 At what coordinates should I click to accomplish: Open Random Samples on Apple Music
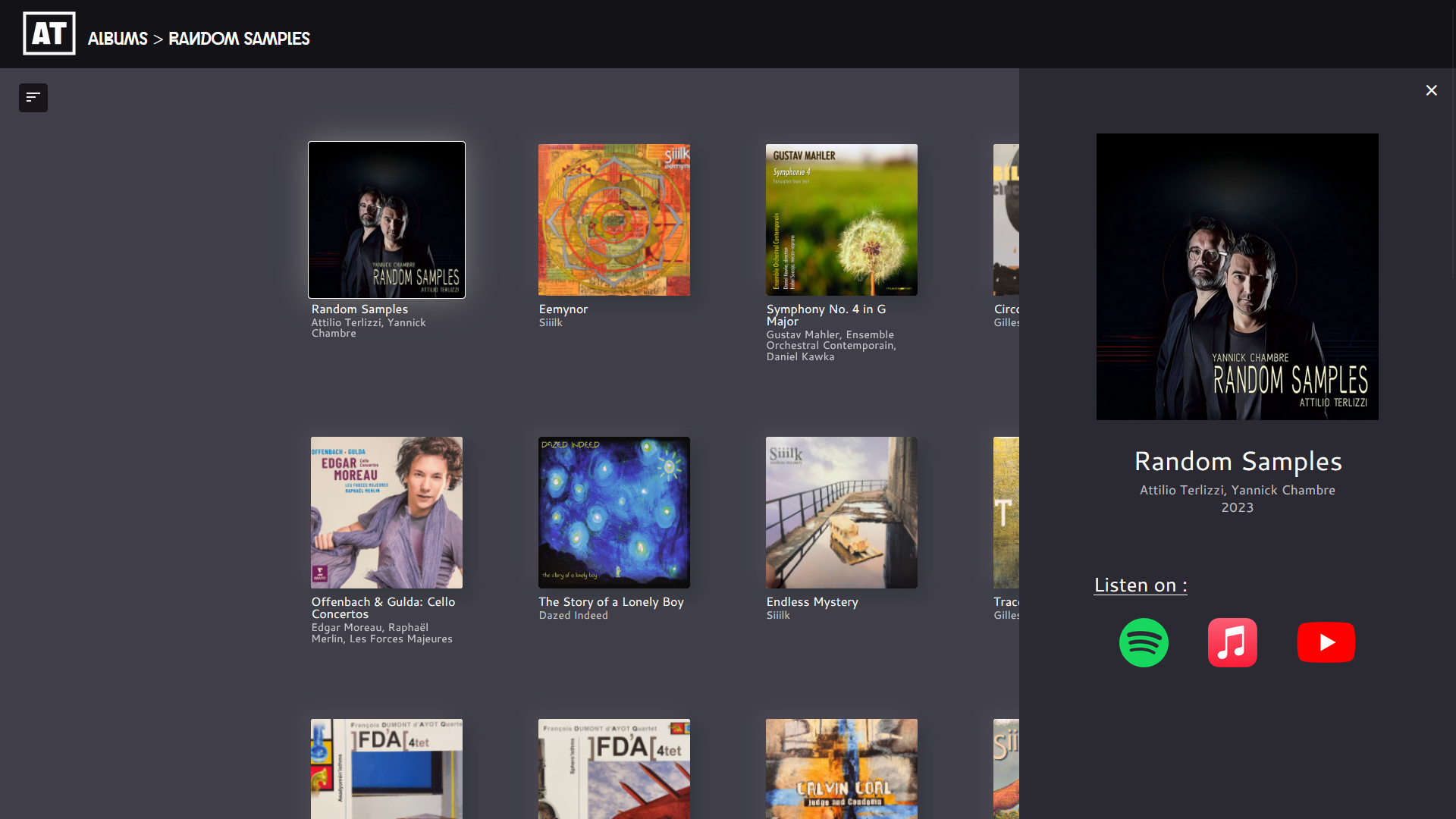1232,642
